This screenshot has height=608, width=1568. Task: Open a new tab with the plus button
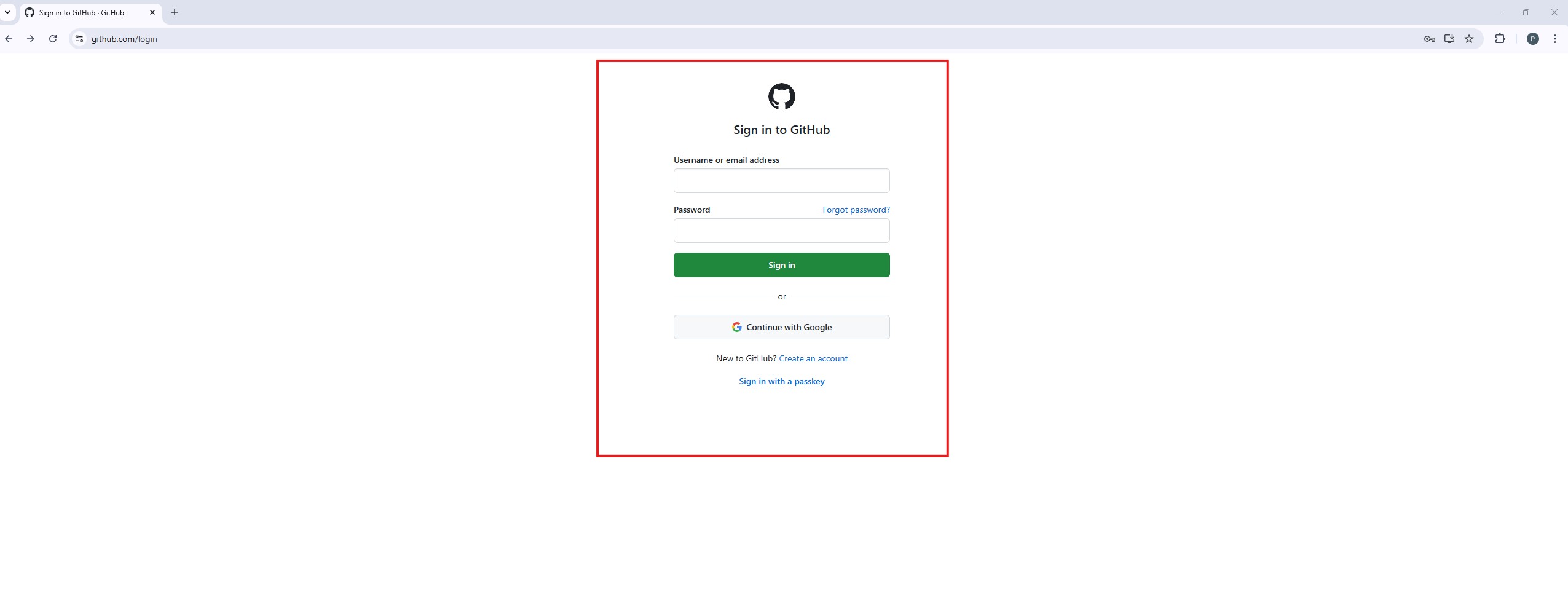[175, 12]
